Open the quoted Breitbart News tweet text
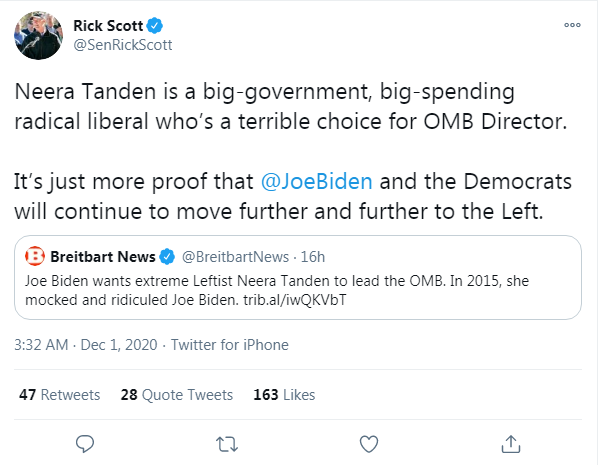The image size is (610, 465). [280, 291]
